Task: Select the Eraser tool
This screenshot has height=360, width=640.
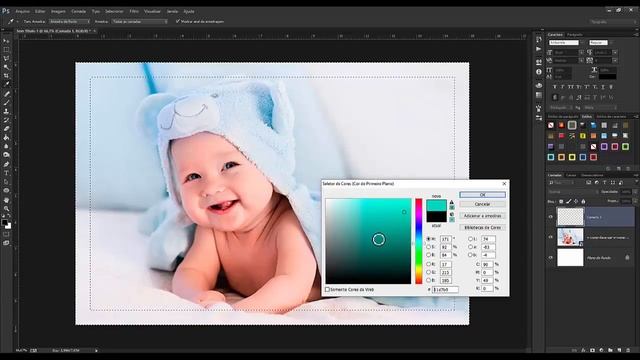Action: (6, 129)
